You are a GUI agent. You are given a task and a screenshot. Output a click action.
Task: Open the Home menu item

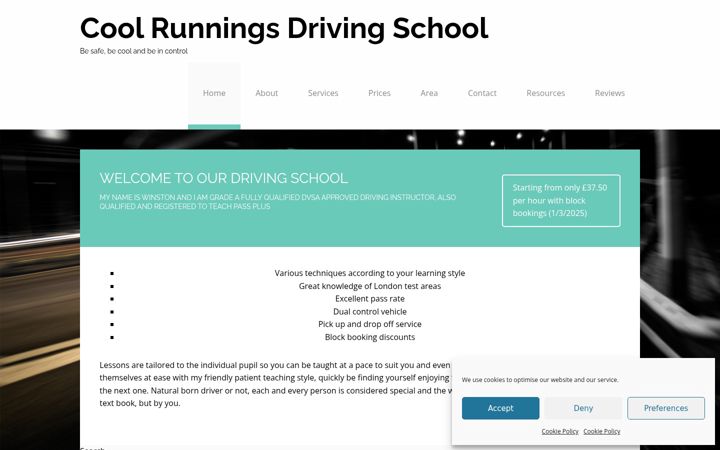tap(214, 93)
